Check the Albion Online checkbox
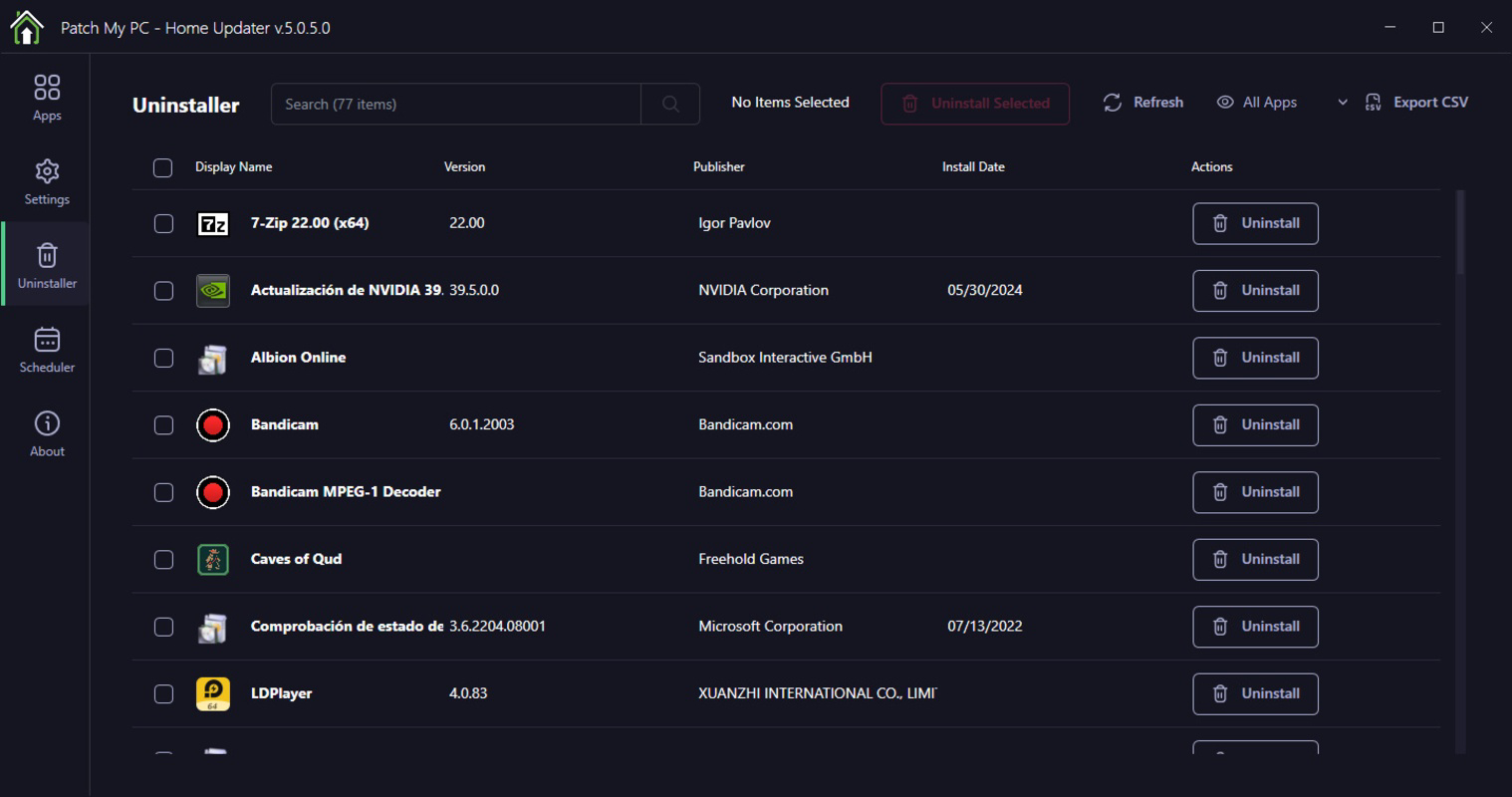 (164, 358)
